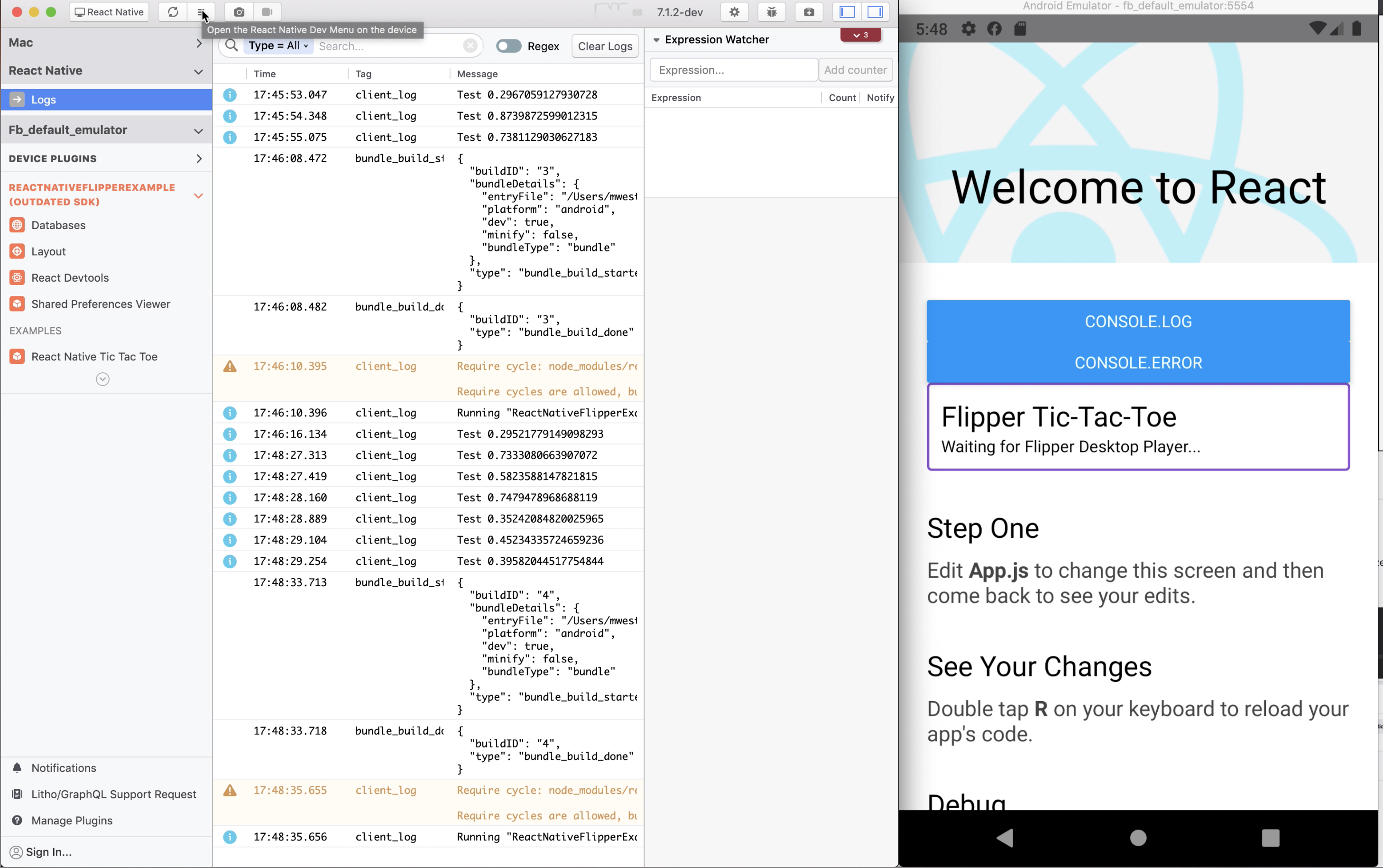Open Shared Preferences Viewer plugin
Viewport: 1383px width, 868px height.
[101, 304]
